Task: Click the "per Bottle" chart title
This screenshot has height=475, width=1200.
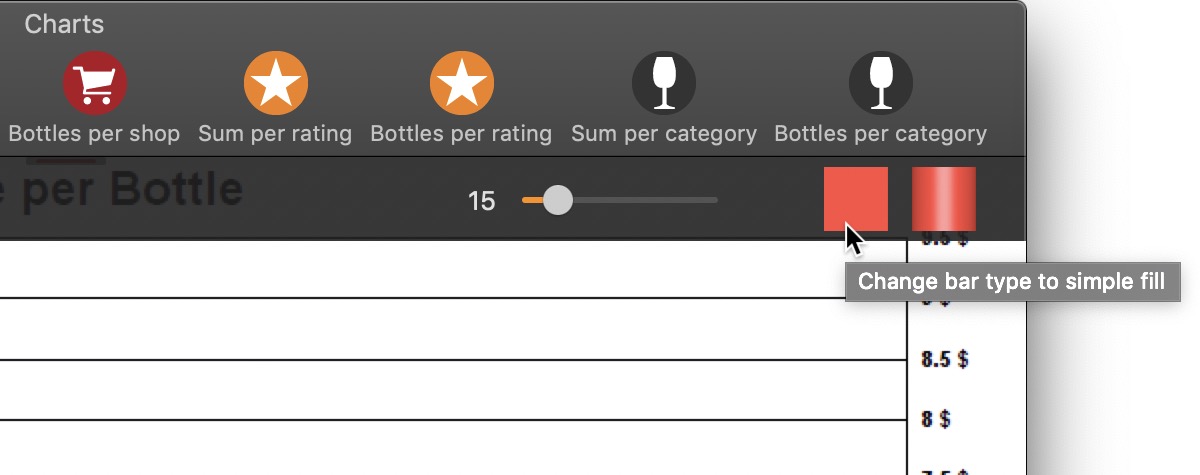Action: point(132,189)
